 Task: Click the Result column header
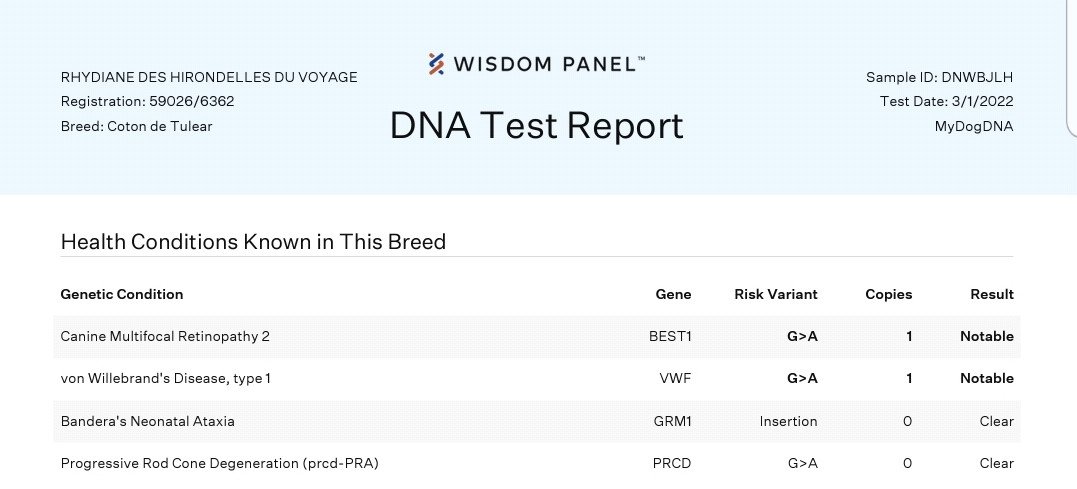tap(992, 294)
